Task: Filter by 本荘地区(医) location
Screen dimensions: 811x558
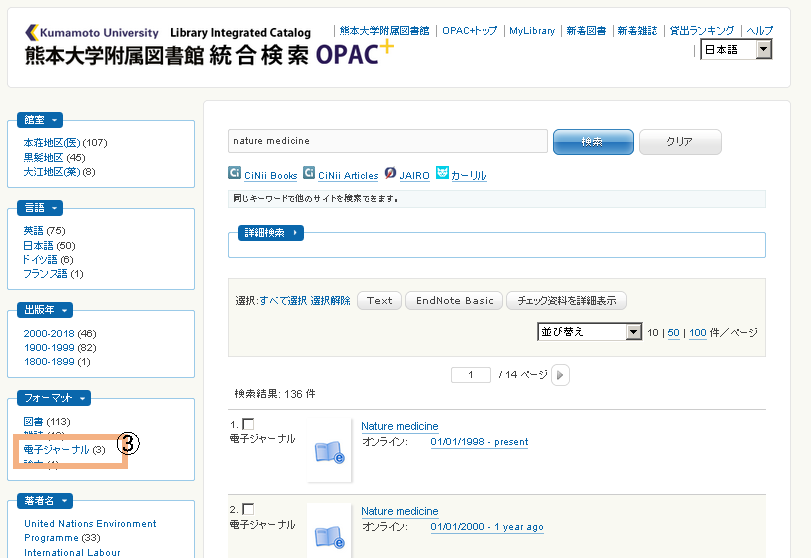Action: pos(52,143)
